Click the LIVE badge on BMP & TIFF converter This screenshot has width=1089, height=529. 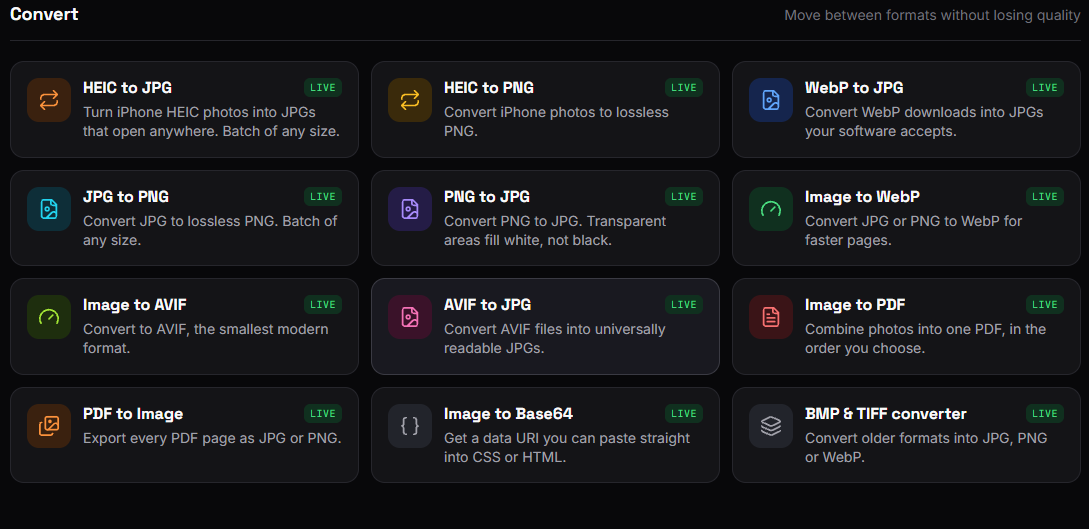tap(1045, 414)
